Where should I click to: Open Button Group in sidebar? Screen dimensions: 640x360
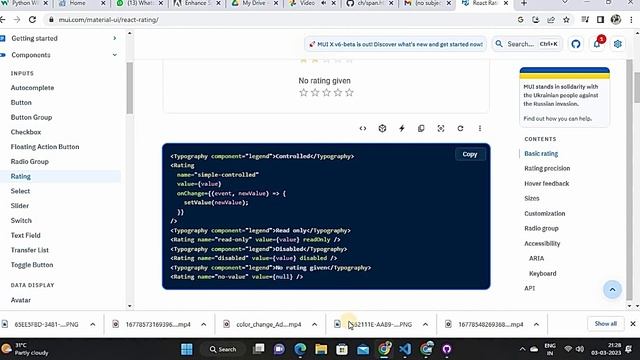[x=31, y=118]
